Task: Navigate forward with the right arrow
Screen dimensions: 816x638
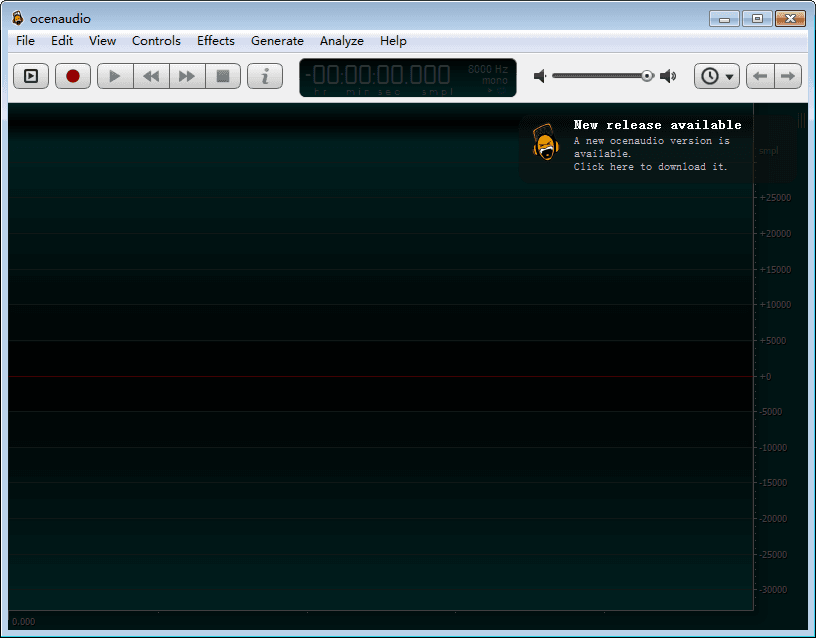Action: [x=788, y=76]
